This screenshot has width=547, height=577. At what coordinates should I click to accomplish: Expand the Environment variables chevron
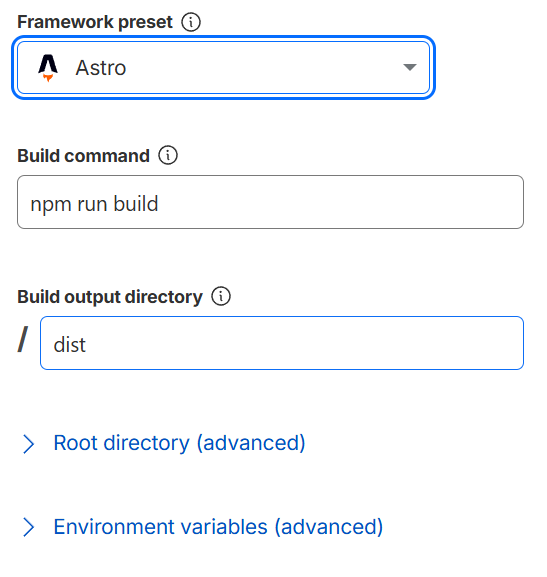pyautogui.click(x=28, y=527)
